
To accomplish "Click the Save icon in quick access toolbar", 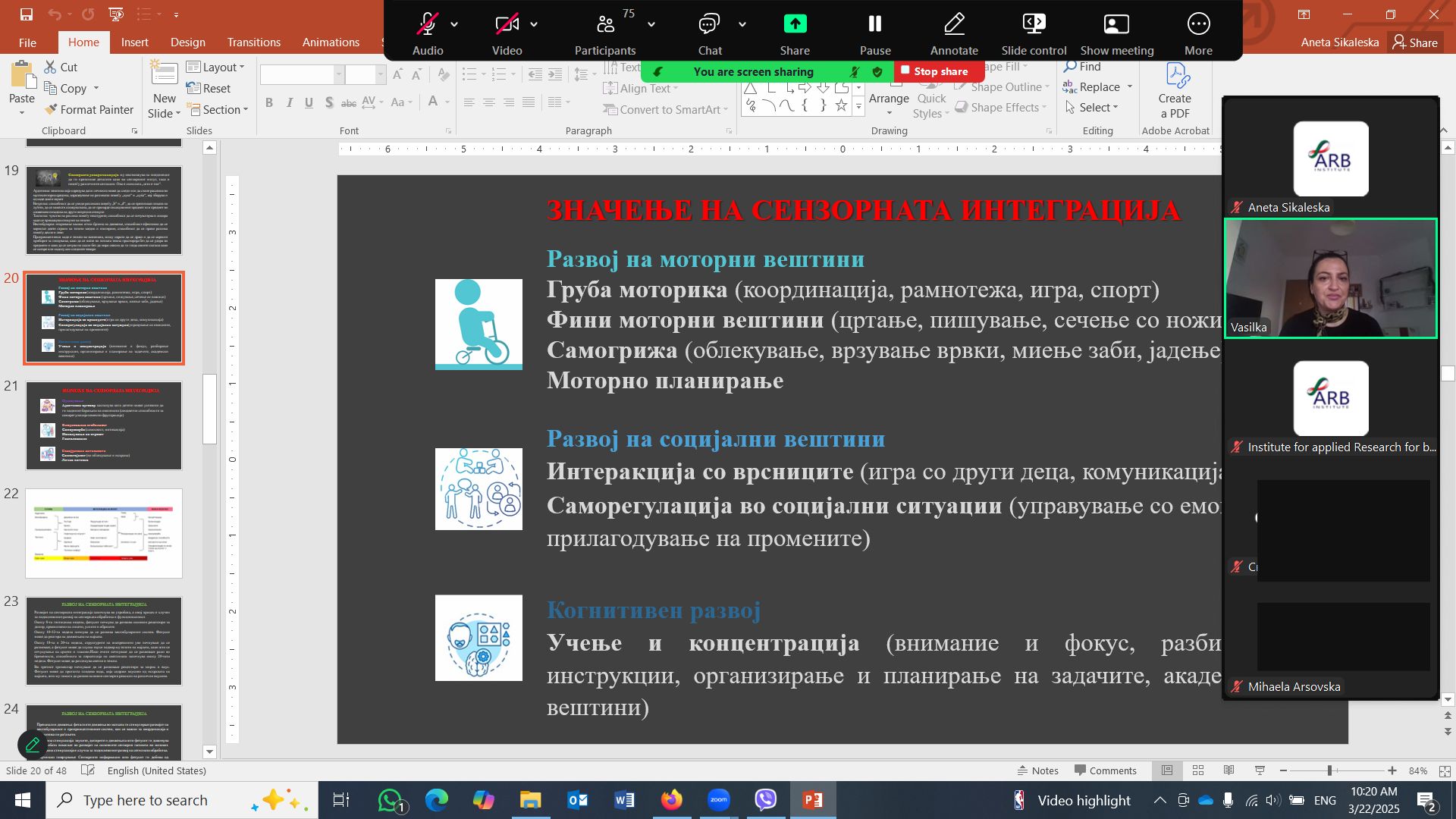I will click(27, 14).
